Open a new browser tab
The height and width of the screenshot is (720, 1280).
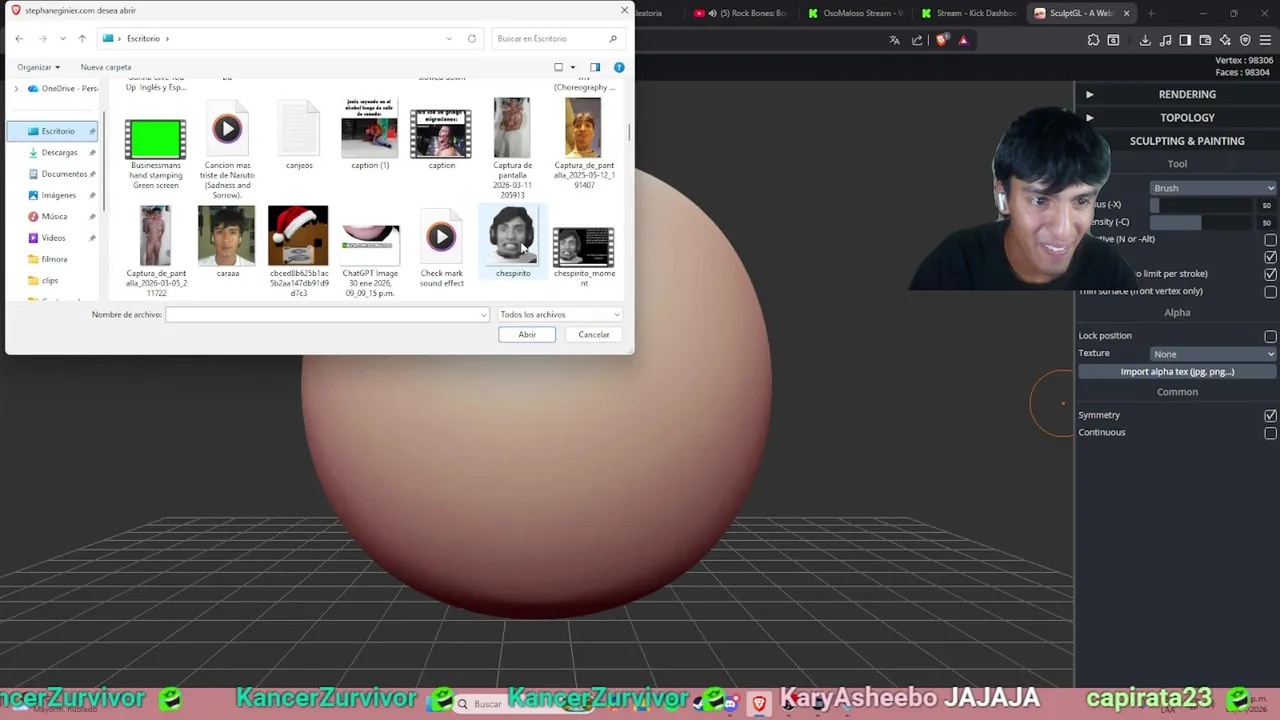pyautogui.click(x=1151, y=13)
